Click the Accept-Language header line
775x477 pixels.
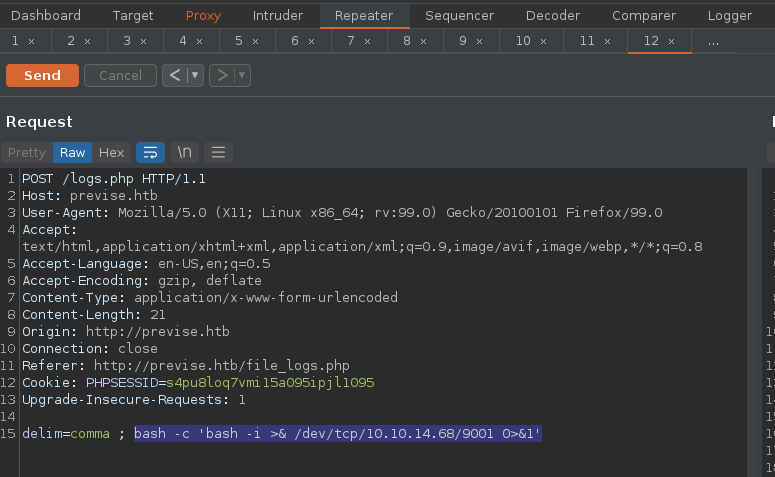146,263
